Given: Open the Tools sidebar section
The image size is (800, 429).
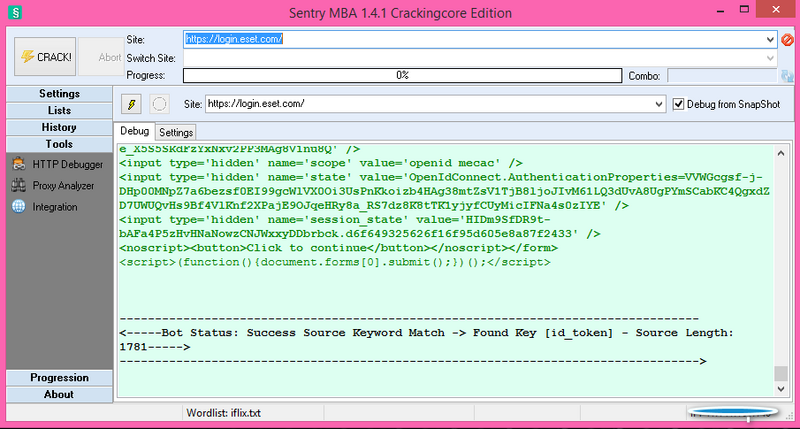Looking at the screenshot, I should [59, 144].
